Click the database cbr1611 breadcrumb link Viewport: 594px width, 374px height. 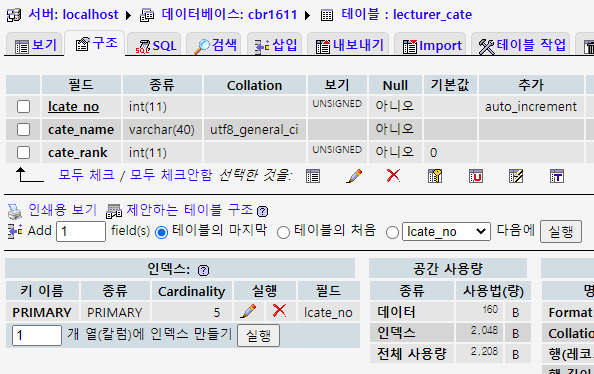[x=229, y=14]
